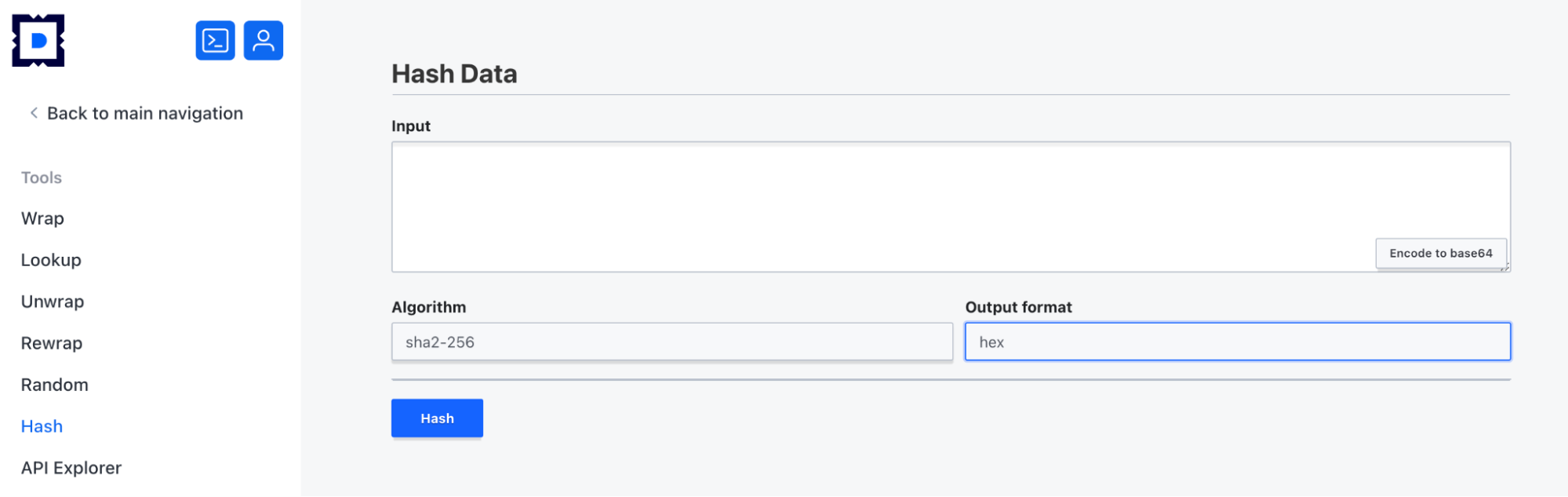Click the Input textarea resize handle
Image resolution: width=1568 pixels, height=497 pixels.
[1504, 268]
